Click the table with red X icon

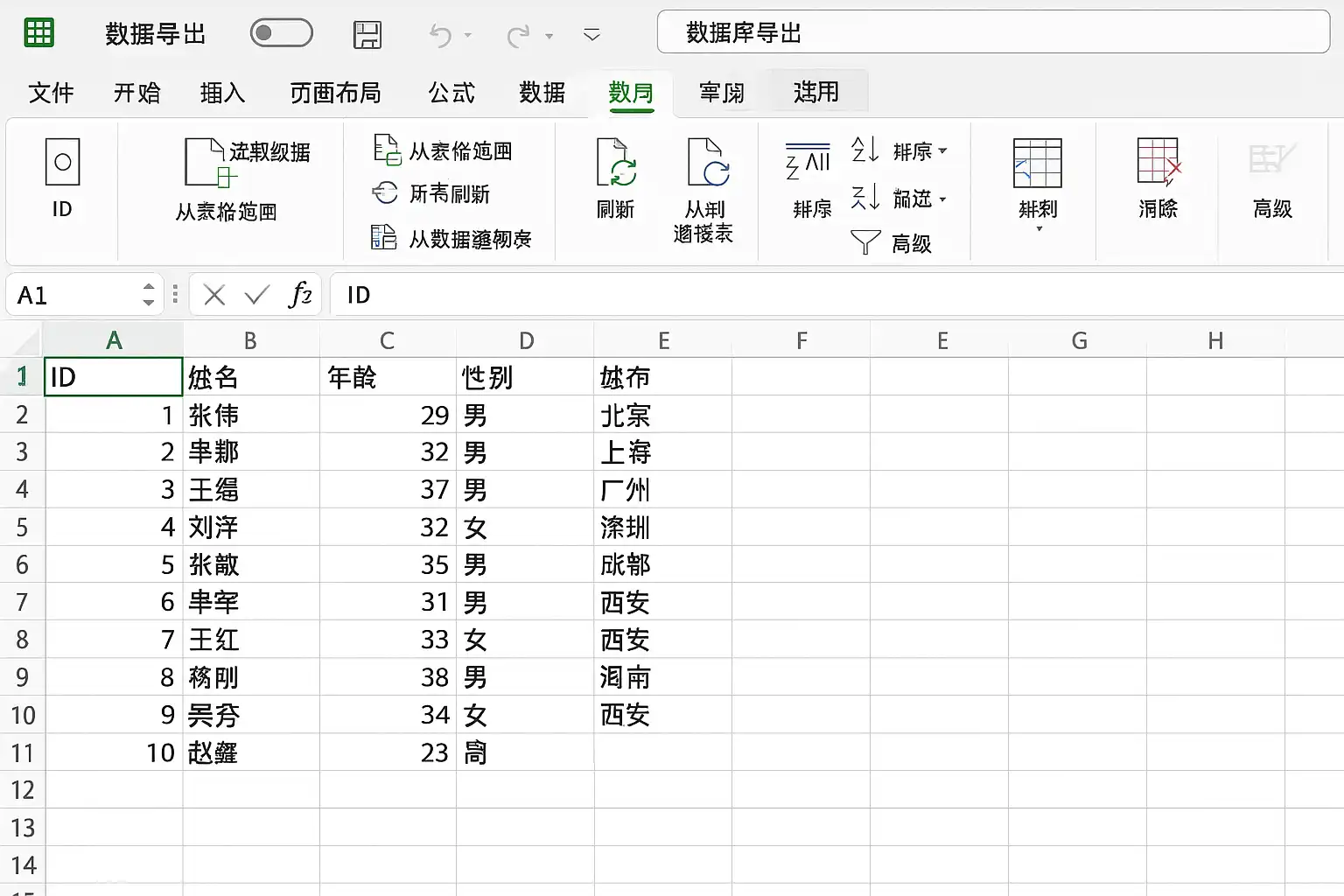[x=1158, y=162]
